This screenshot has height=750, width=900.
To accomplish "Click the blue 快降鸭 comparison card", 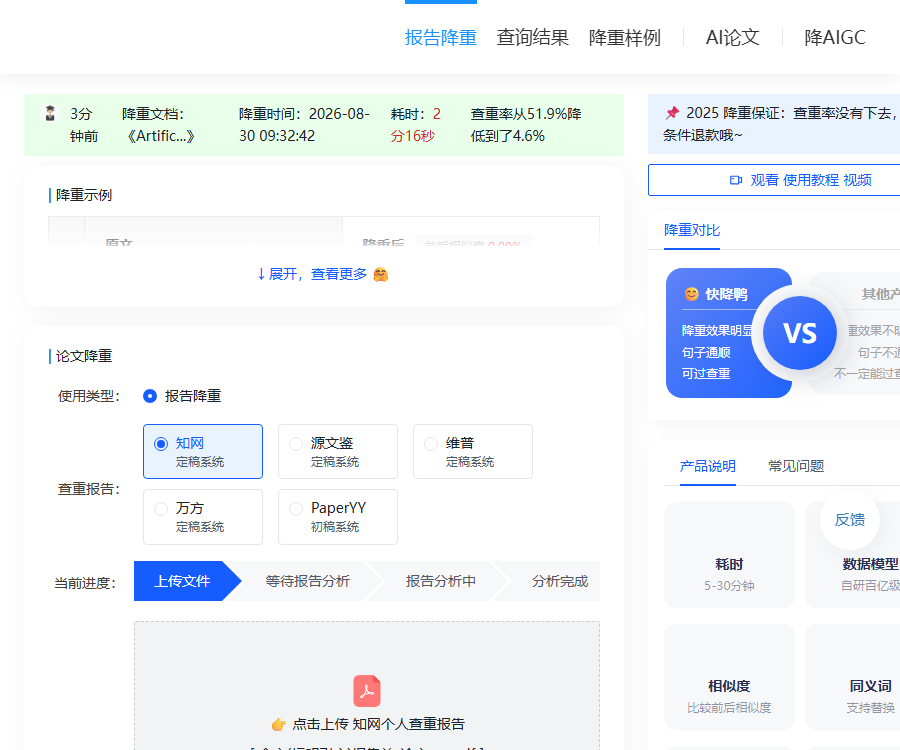I will click(729, 333).
